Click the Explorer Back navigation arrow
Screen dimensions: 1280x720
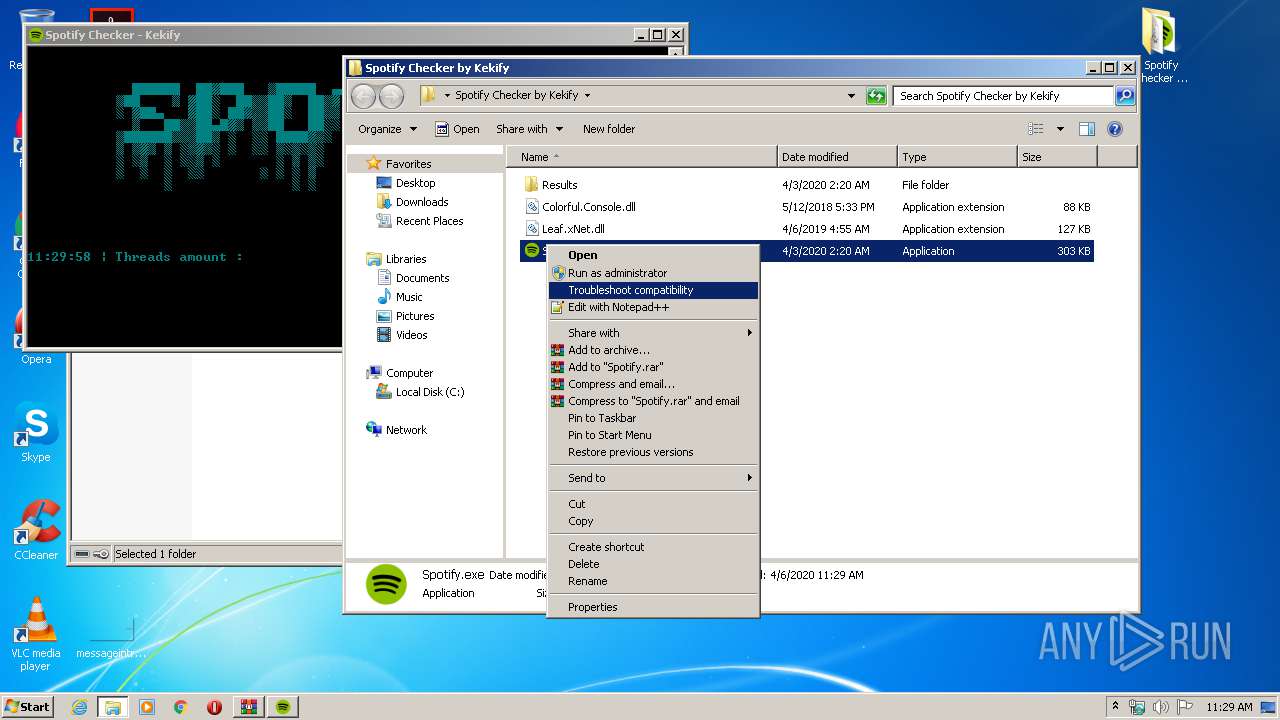tap(363, 96)
